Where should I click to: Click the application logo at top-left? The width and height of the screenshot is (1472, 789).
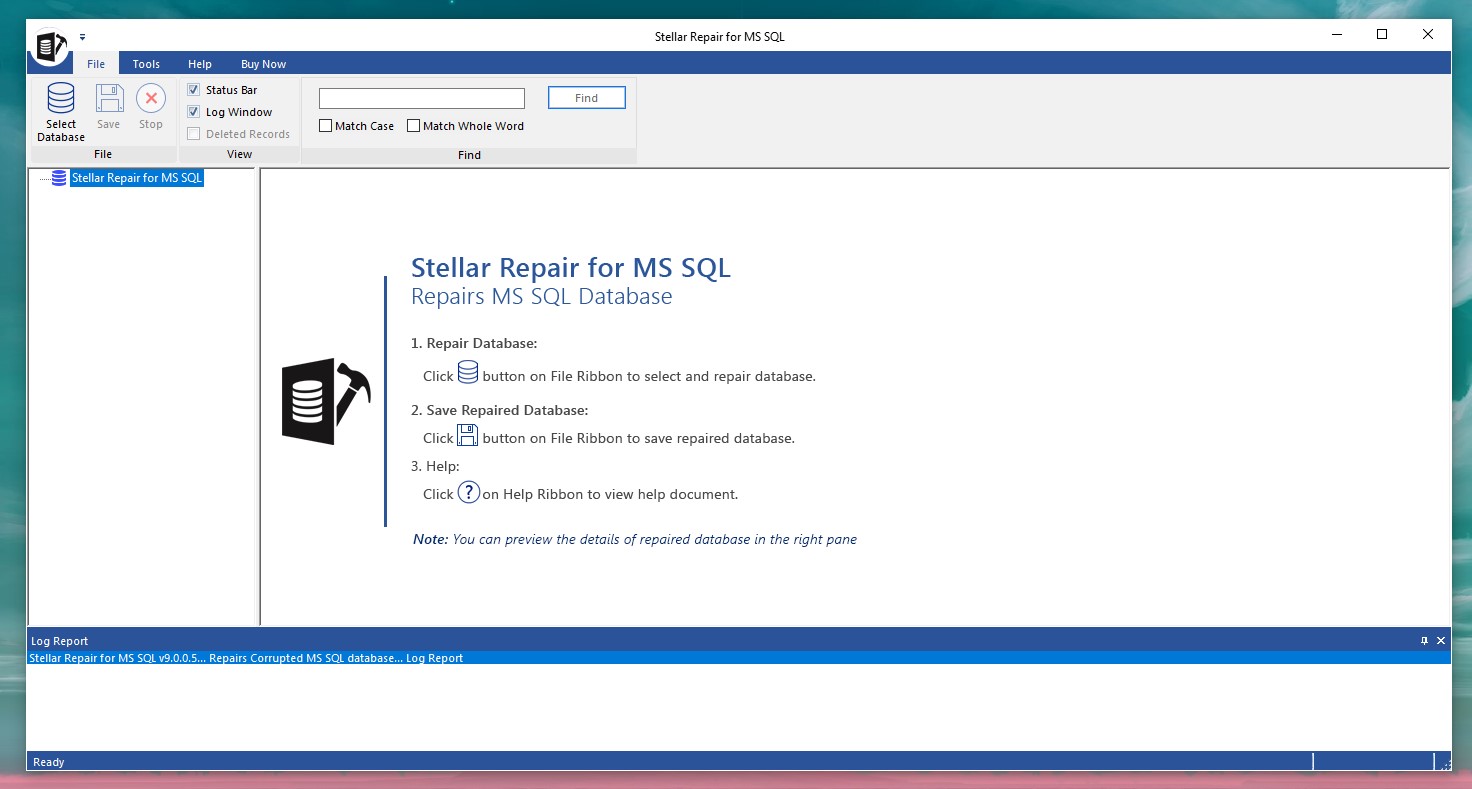pos(50,47)
